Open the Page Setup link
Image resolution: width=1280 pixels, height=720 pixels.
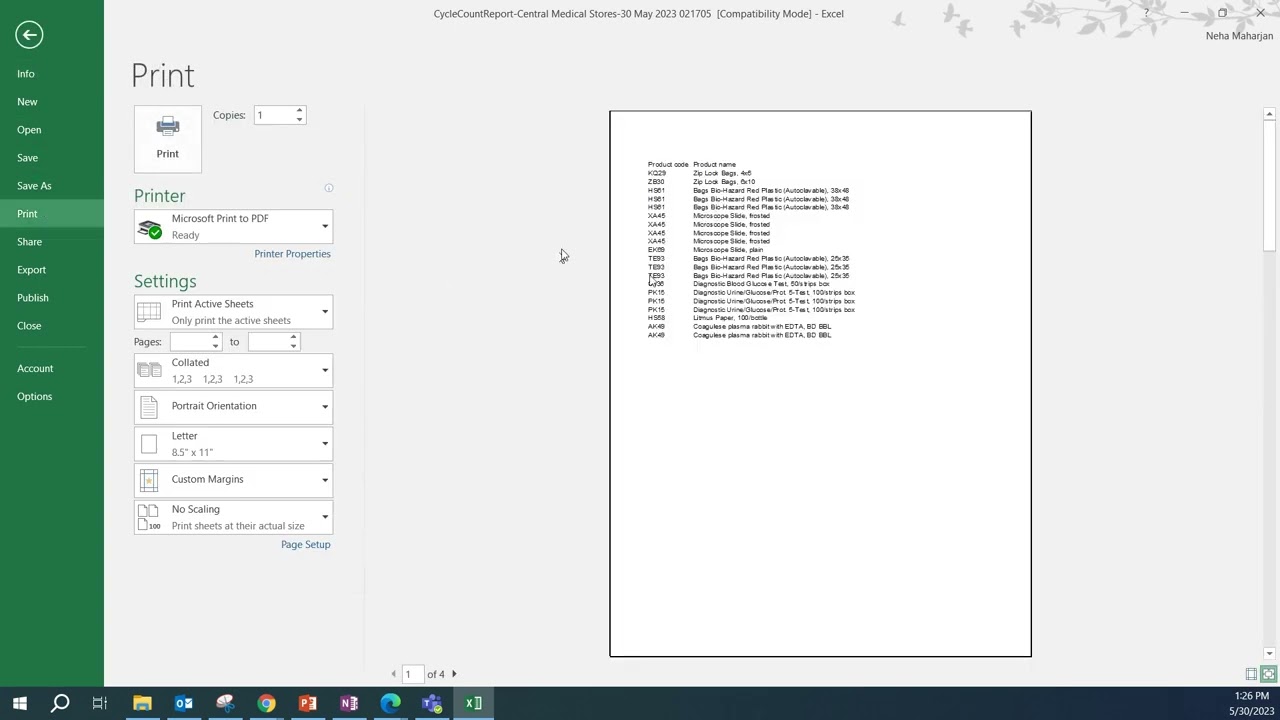(305, 545)
